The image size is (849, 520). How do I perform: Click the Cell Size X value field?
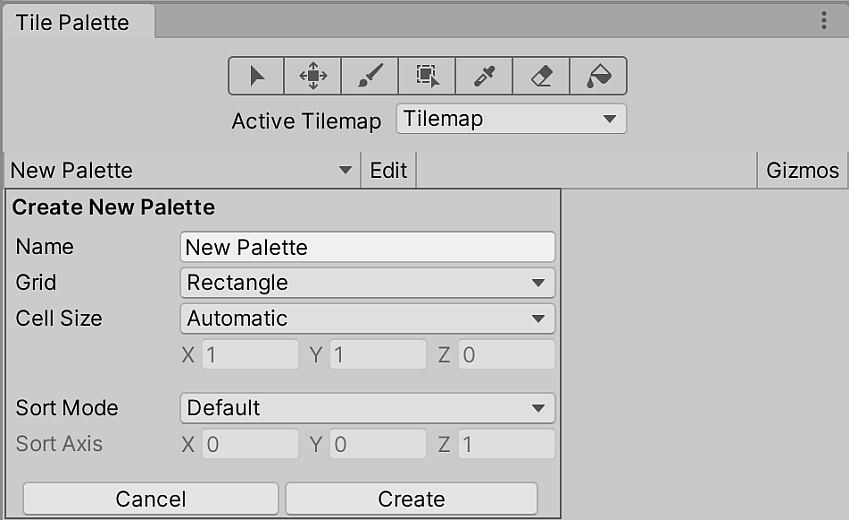tap(250, 355)
